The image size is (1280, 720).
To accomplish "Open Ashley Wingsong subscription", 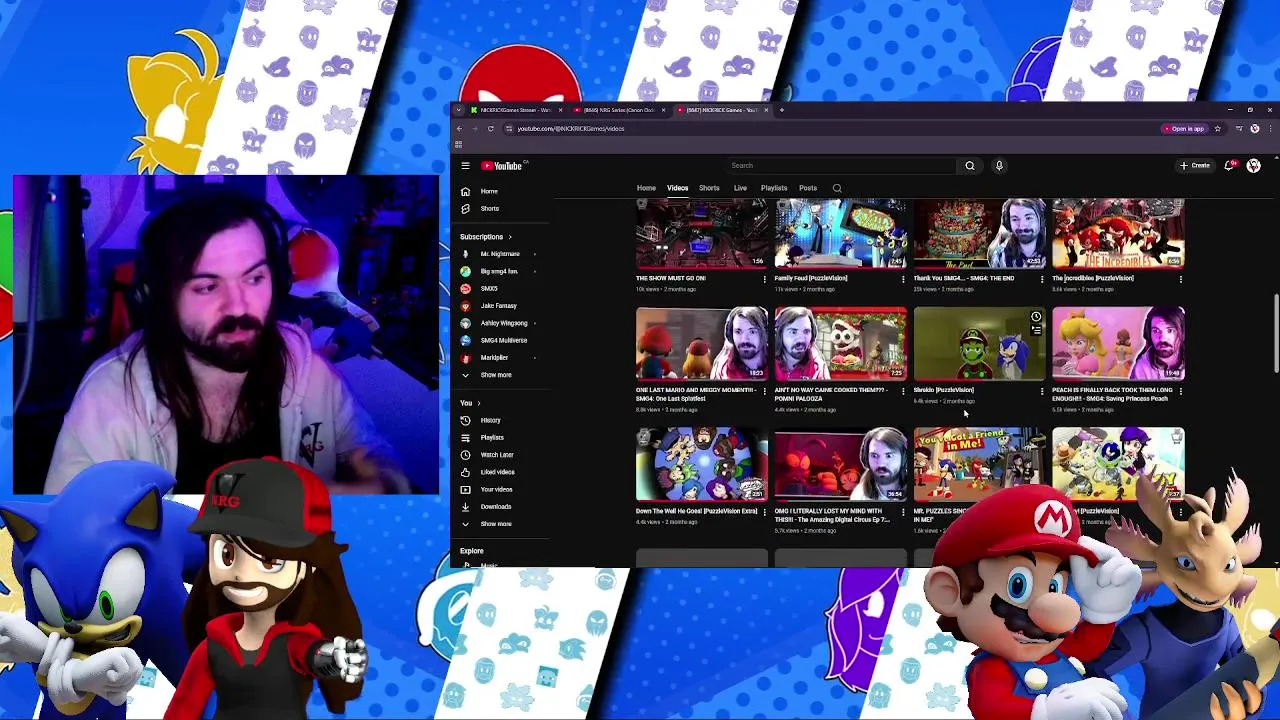I will tap(503, 323).
